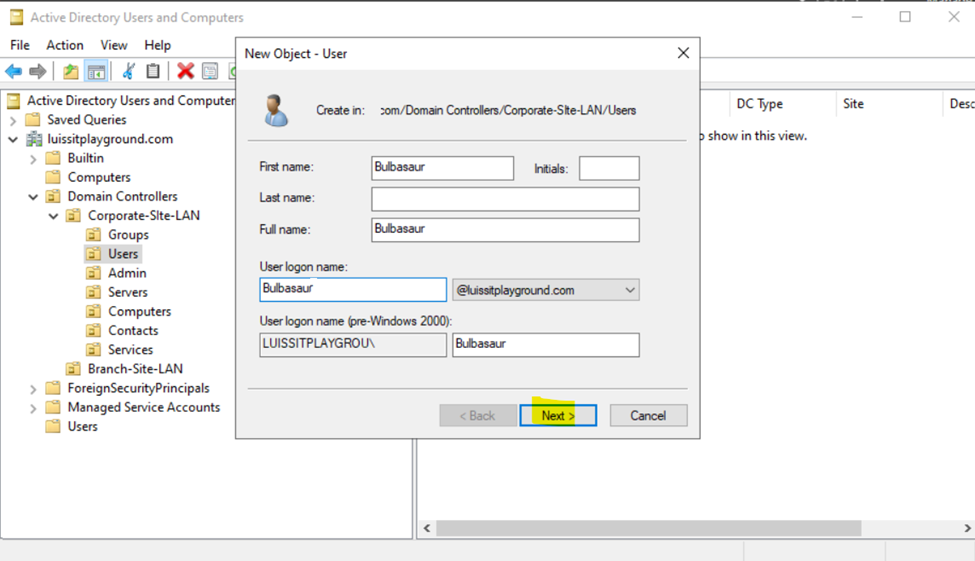Close the New Object - User dialog
Screen dimensions: 975x561
tap(683, 53)
